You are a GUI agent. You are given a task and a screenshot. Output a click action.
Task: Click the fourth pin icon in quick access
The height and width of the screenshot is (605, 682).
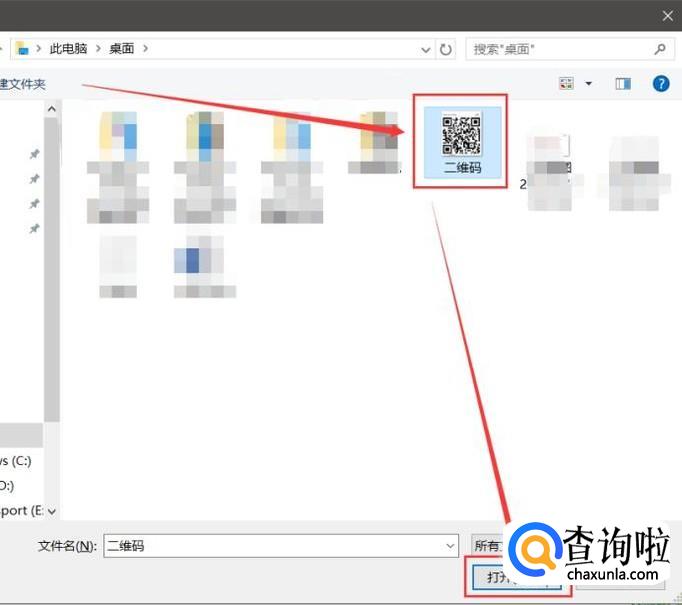click(34, 228)
